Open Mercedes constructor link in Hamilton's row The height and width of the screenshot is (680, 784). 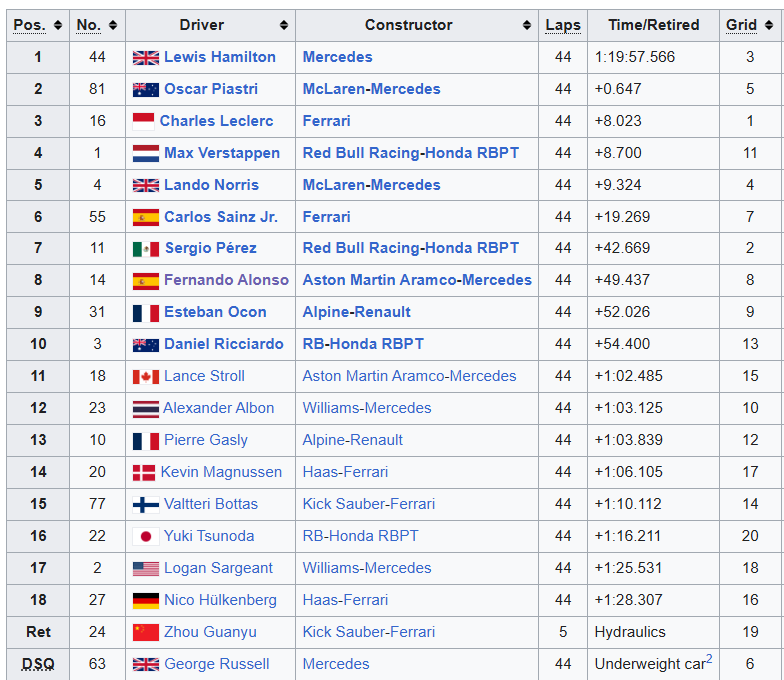click(x=338, y=57)
